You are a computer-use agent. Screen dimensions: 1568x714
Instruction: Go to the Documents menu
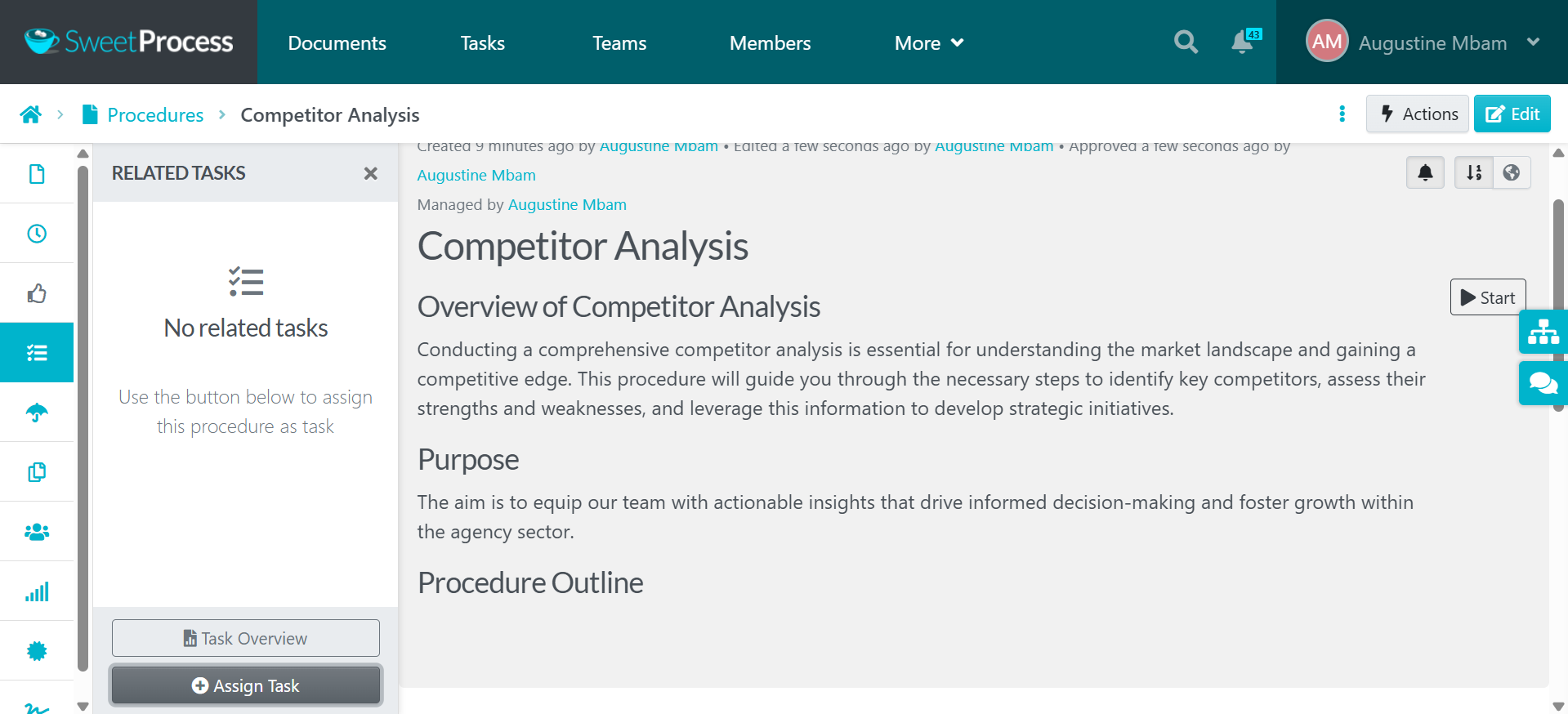(x=337, y=42)
